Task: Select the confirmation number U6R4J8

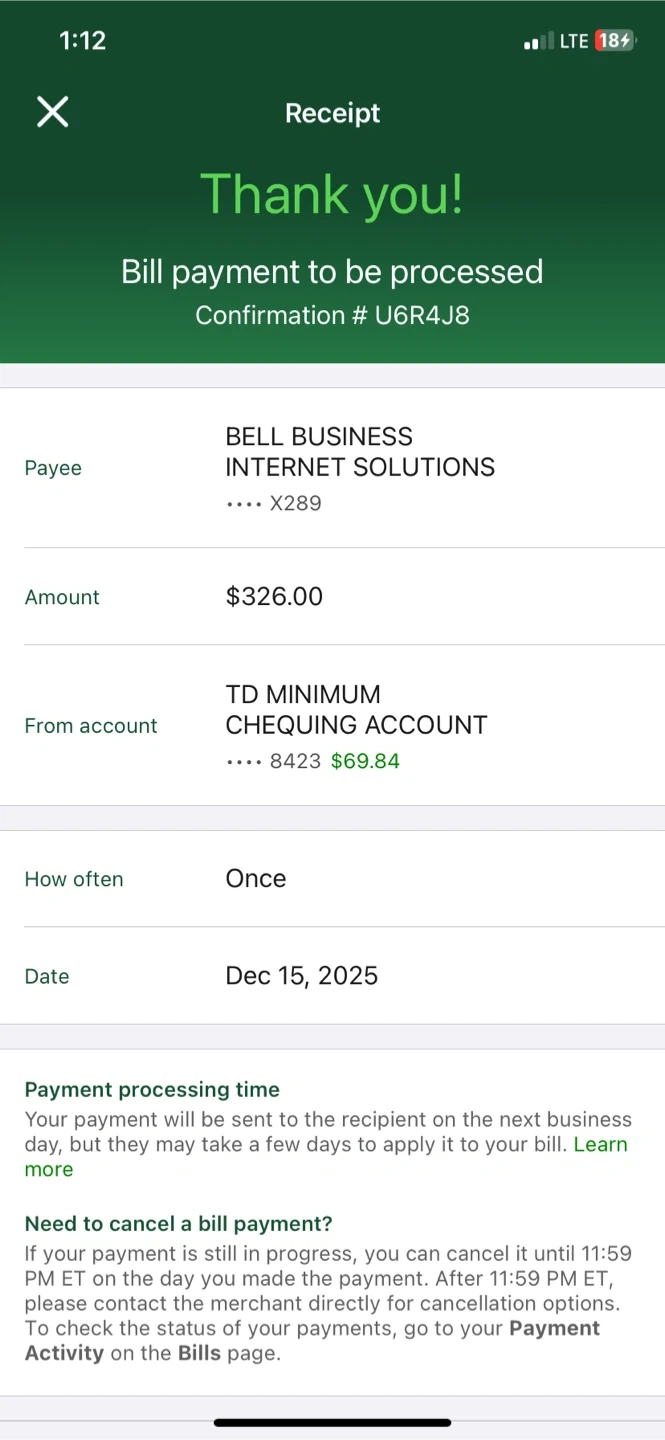Action: click(422, 316)
